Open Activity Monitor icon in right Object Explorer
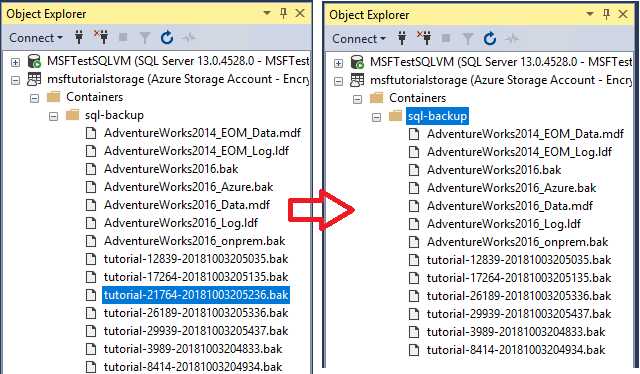The image size is (640, 374). (512, 39)
